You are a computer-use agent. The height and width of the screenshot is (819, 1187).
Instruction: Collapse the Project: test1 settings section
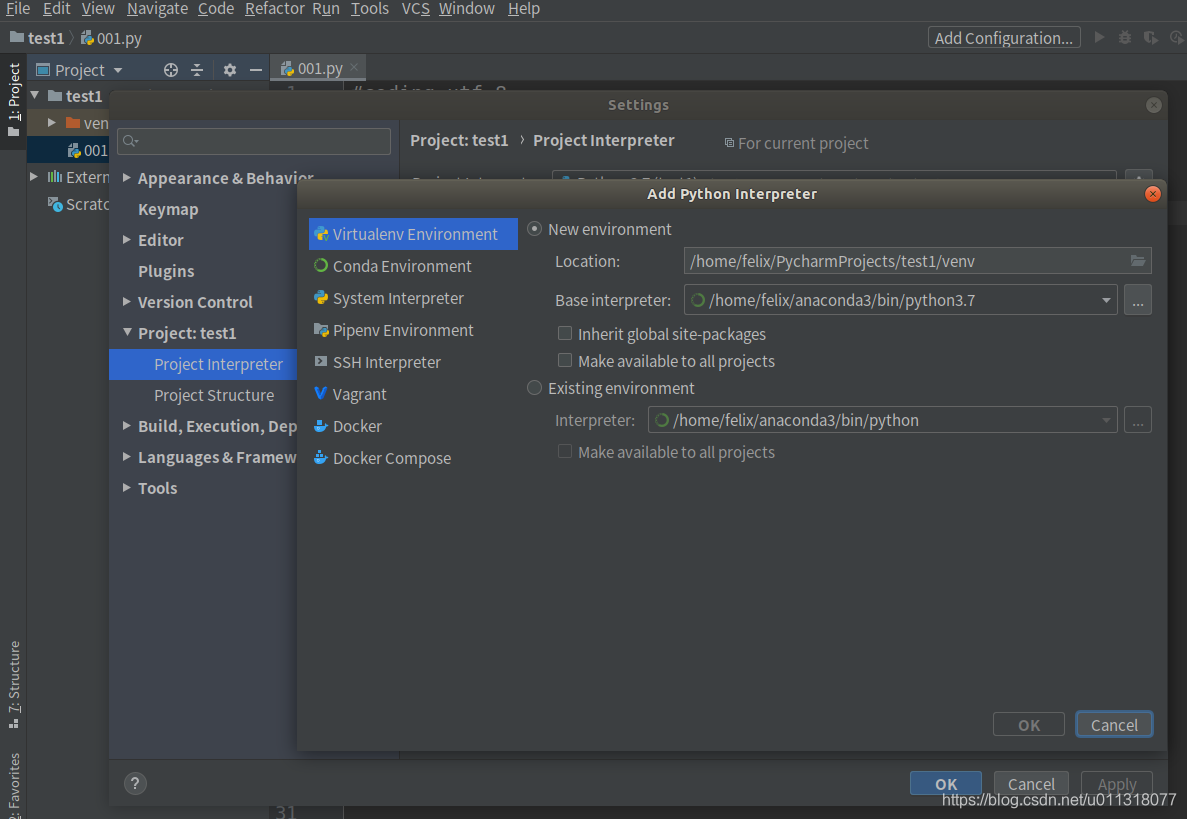coord(126,332)
